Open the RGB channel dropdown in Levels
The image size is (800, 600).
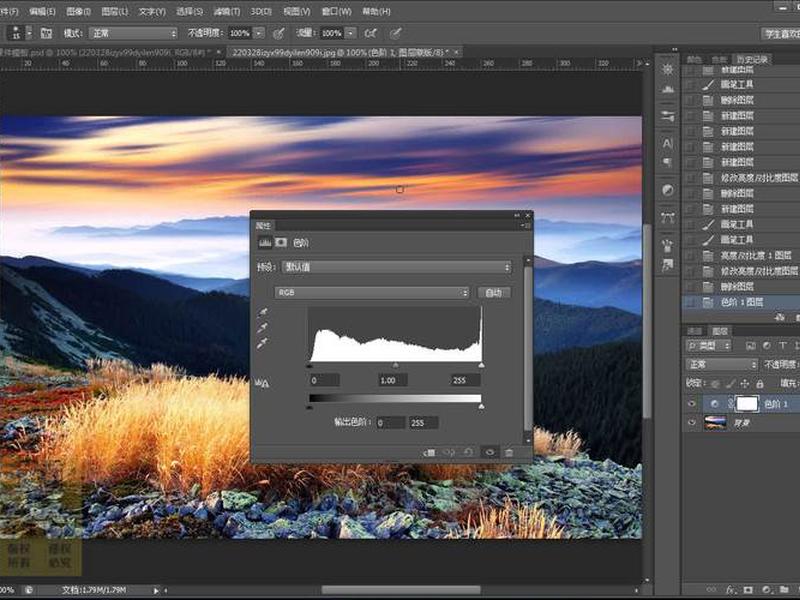(x=371, y=293)
